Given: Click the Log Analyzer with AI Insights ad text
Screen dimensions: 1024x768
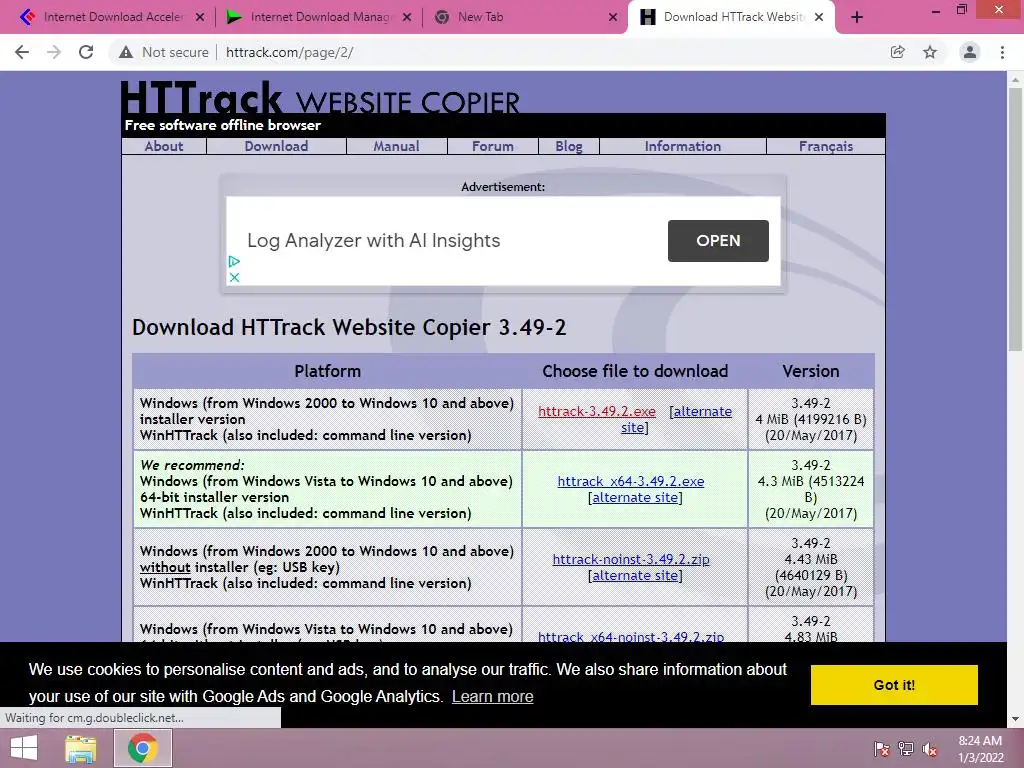Looking at the screenshot, I should pos(374,241).
